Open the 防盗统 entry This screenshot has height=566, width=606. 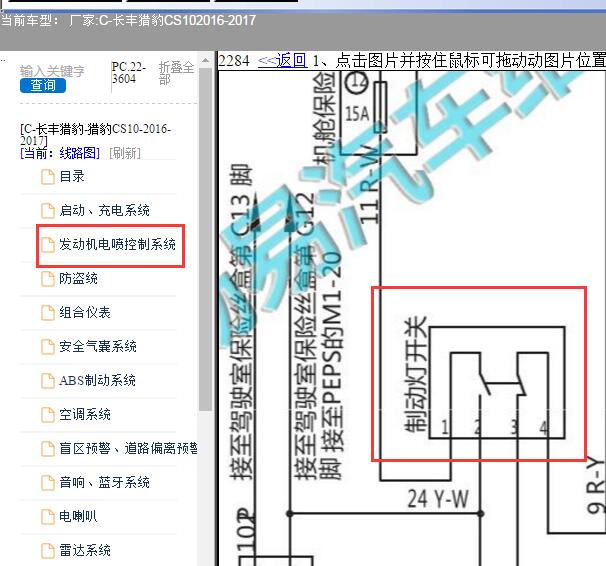point(78,279)
